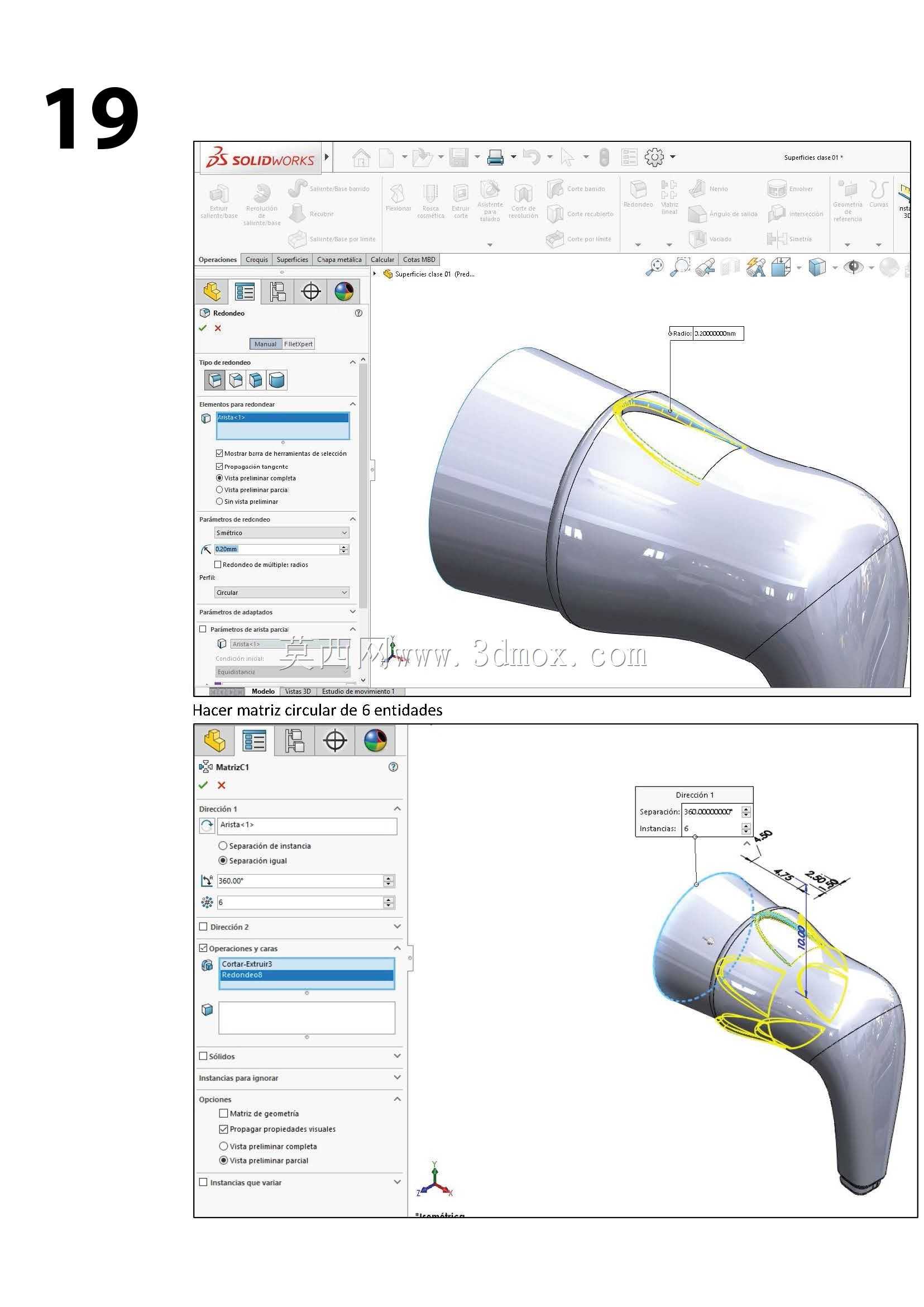Viewport: 924px width, 1307px height.
Task: Select the Extruir corte tool
Action: [460, 201]
